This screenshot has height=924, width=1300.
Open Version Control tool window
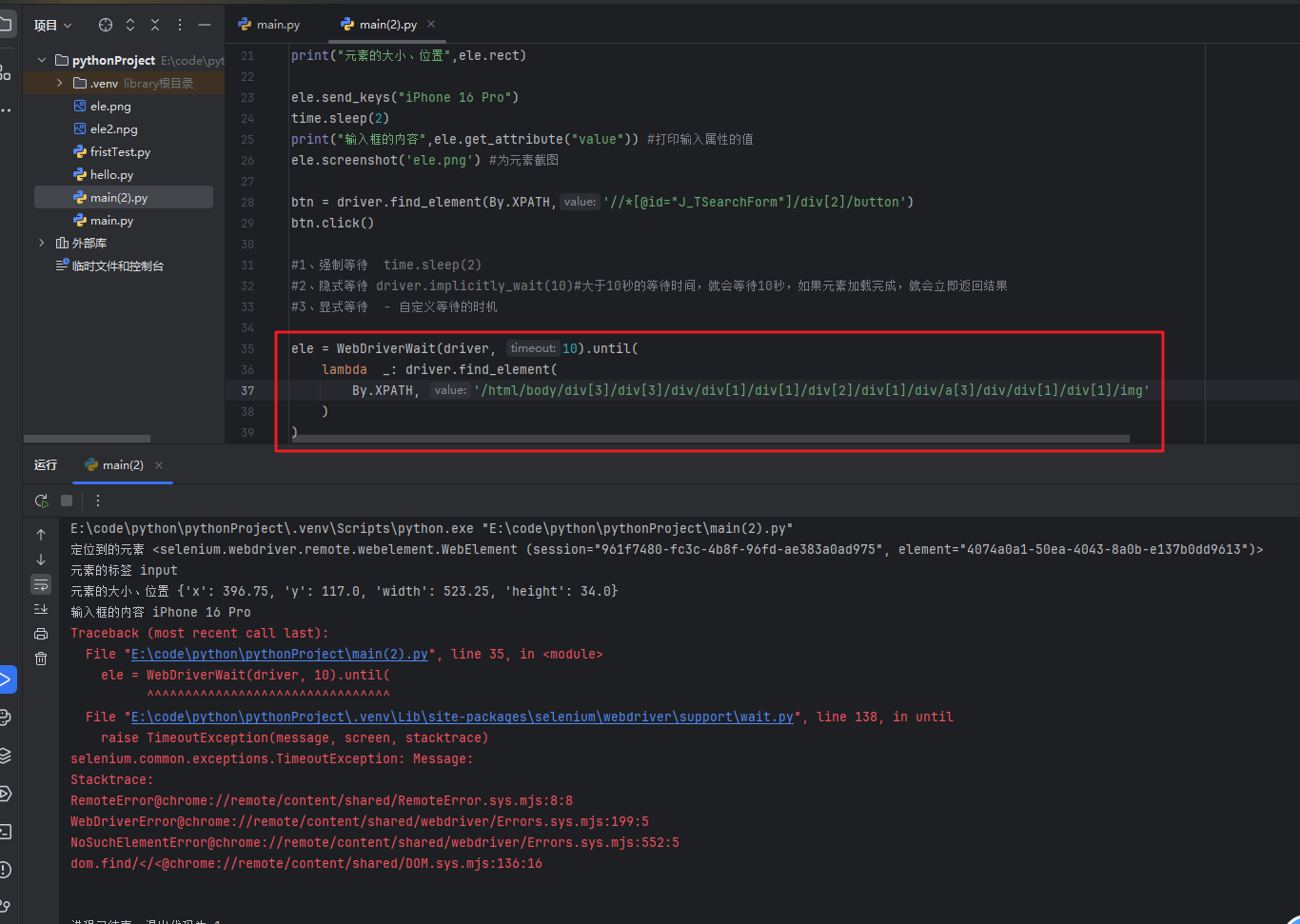[6, 906]
